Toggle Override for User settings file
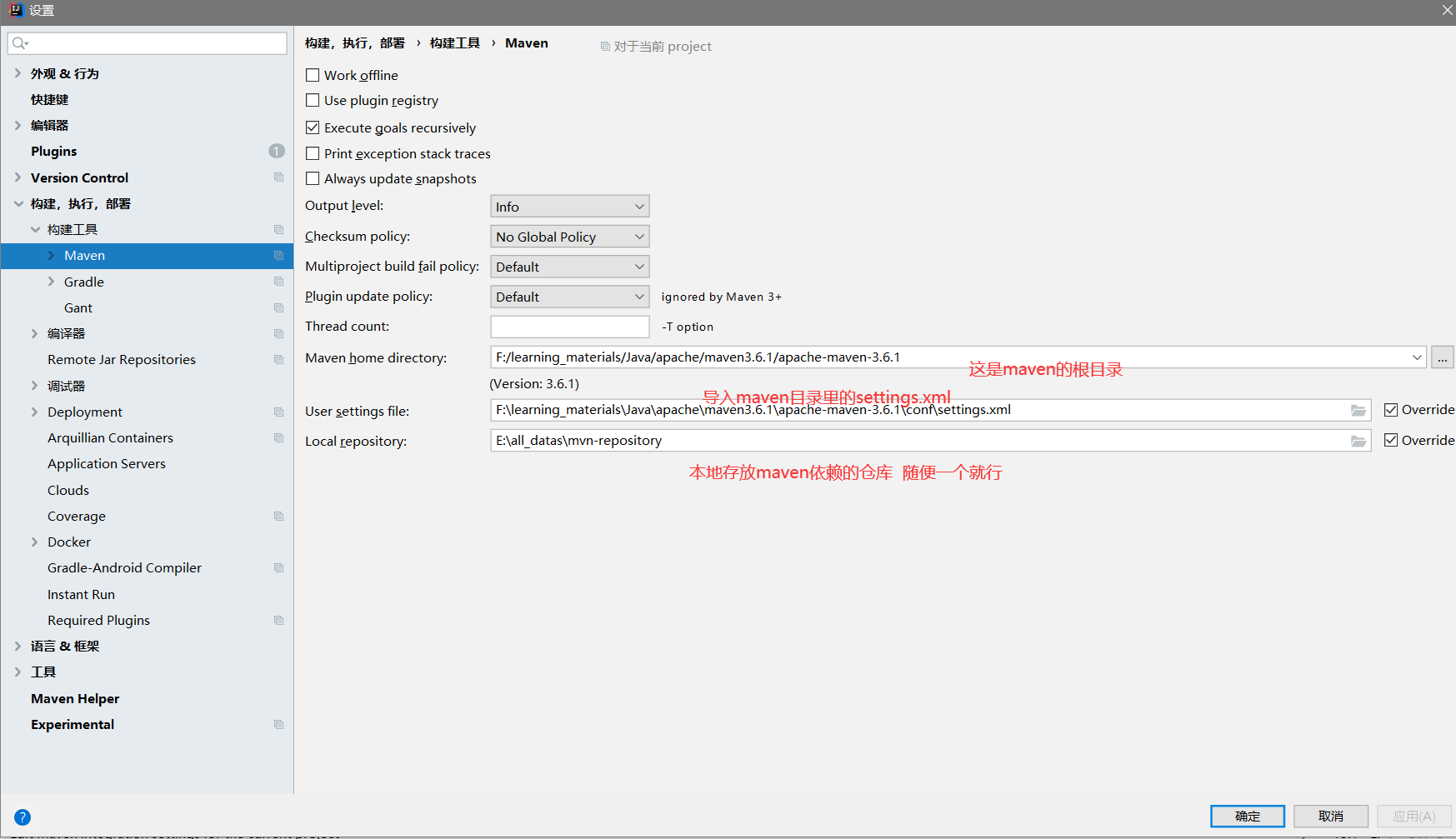 click(1391, 410)
